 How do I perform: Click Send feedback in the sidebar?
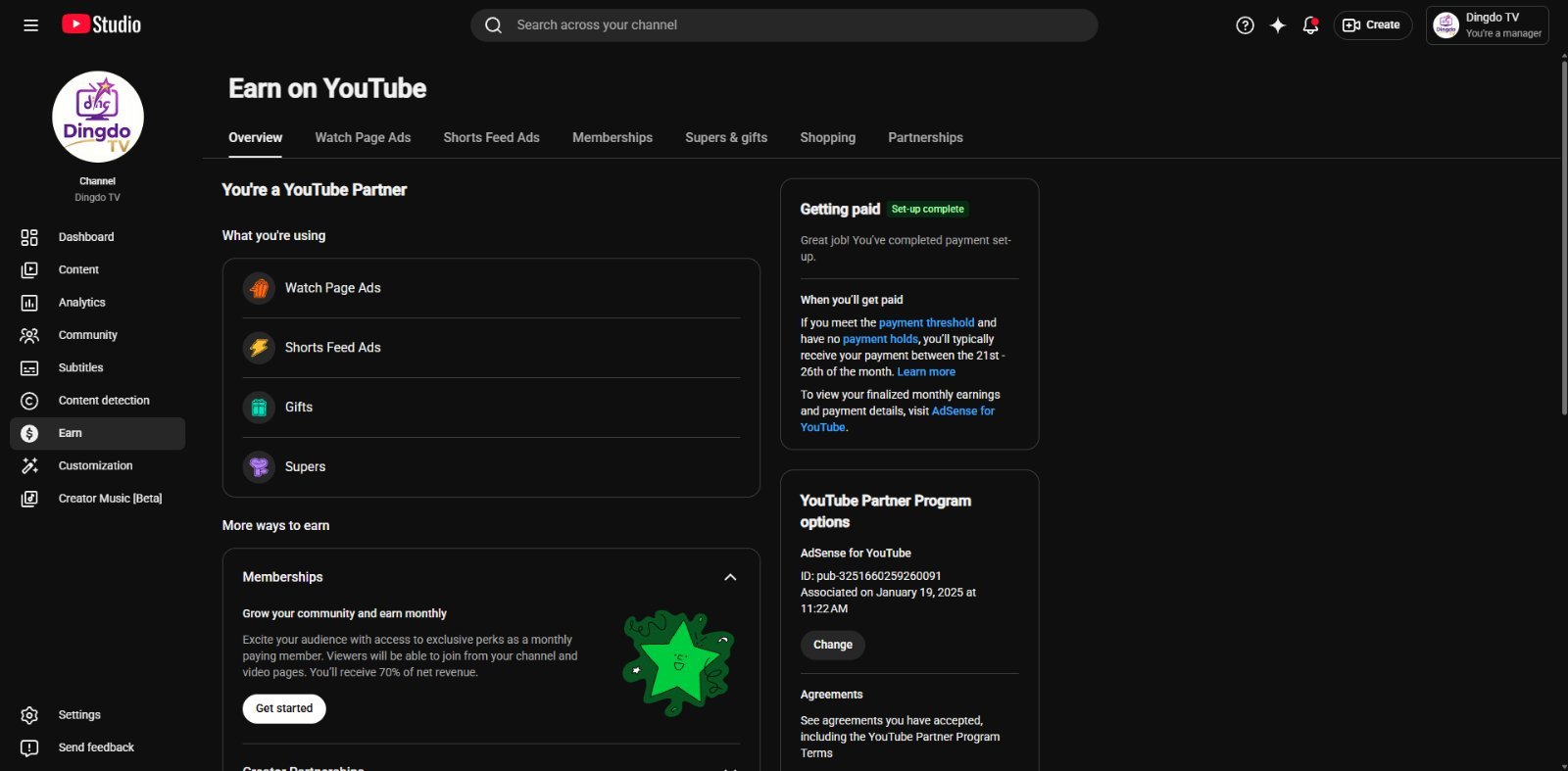point(97,747)
